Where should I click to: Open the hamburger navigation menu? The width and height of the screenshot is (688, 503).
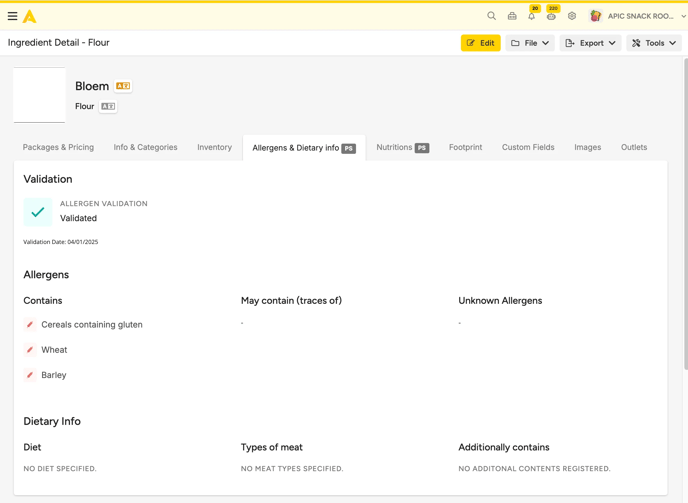click(12, 16)
